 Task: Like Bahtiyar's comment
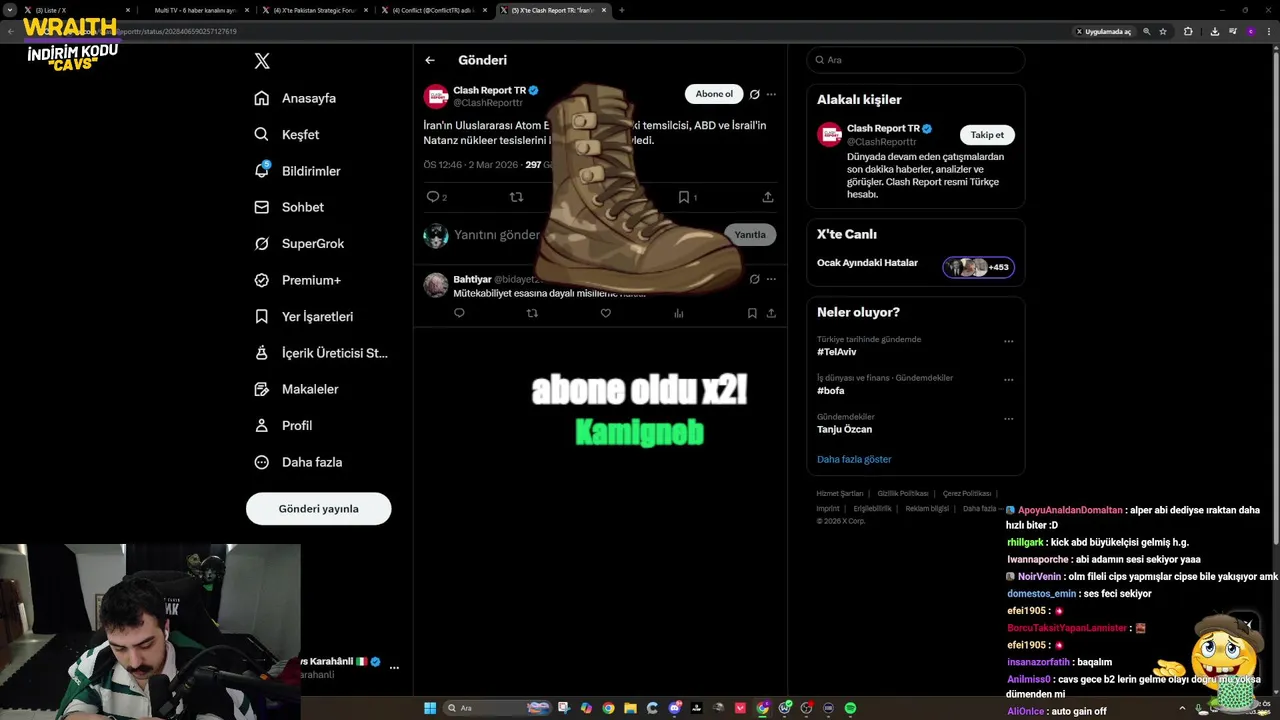pos(605,313)
